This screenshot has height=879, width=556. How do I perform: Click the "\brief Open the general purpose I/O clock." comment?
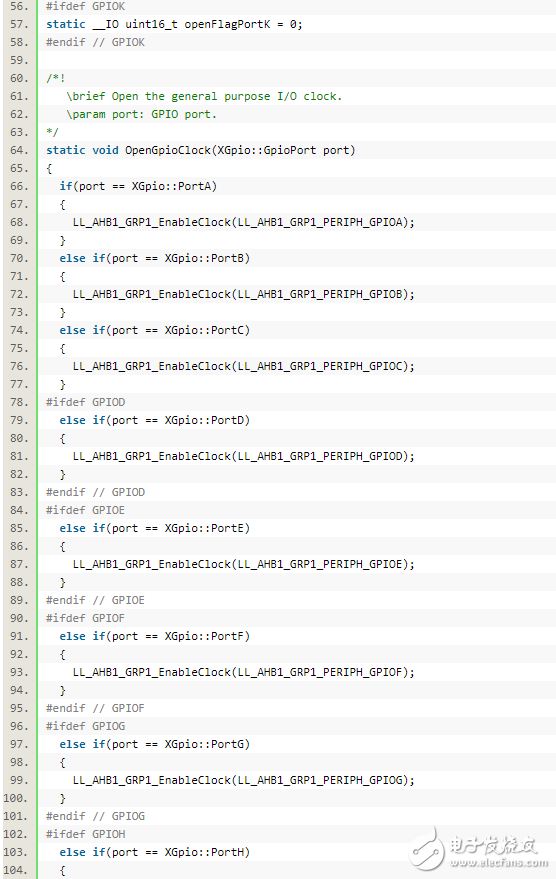click(x=204, y=96)
